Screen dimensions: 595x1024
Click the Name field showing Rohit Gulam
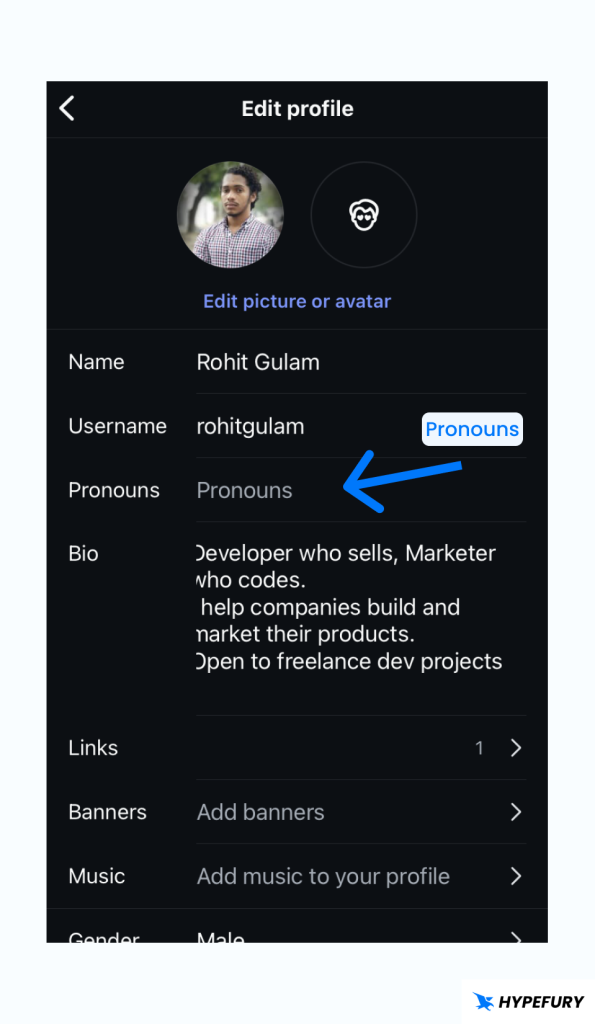[258, 362]
